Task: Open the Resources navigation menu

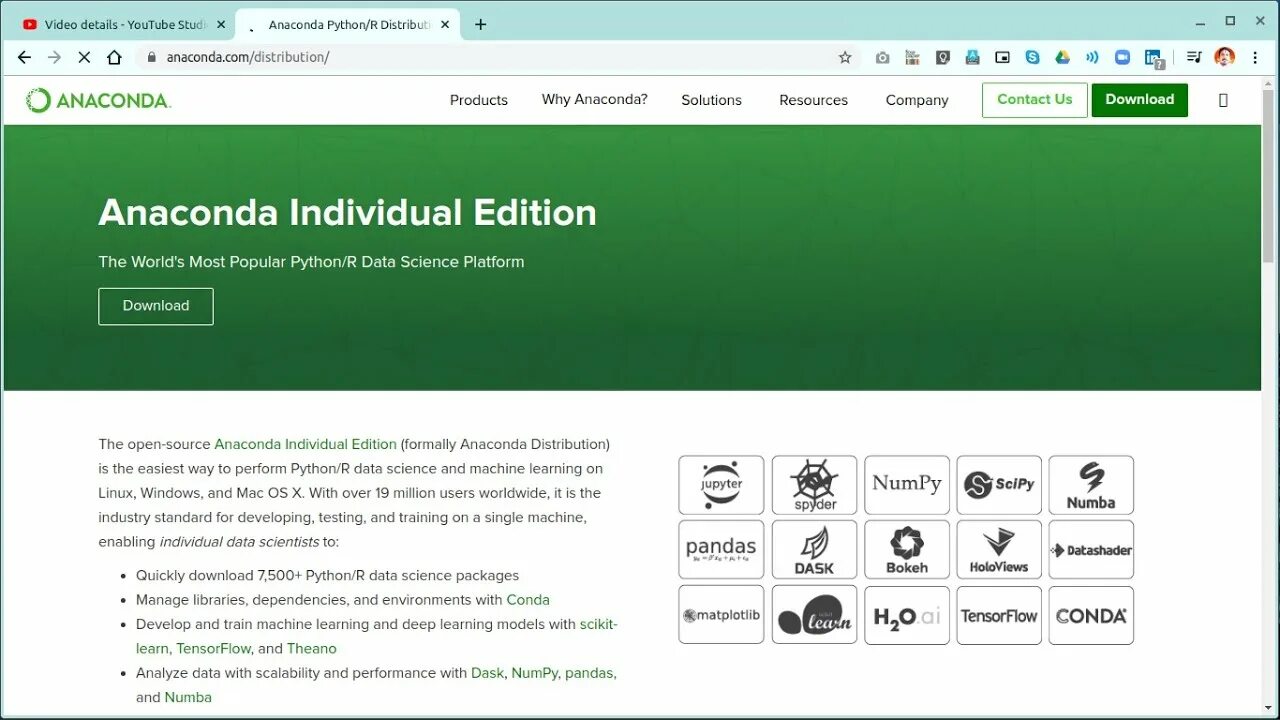Action: point(813,100)
